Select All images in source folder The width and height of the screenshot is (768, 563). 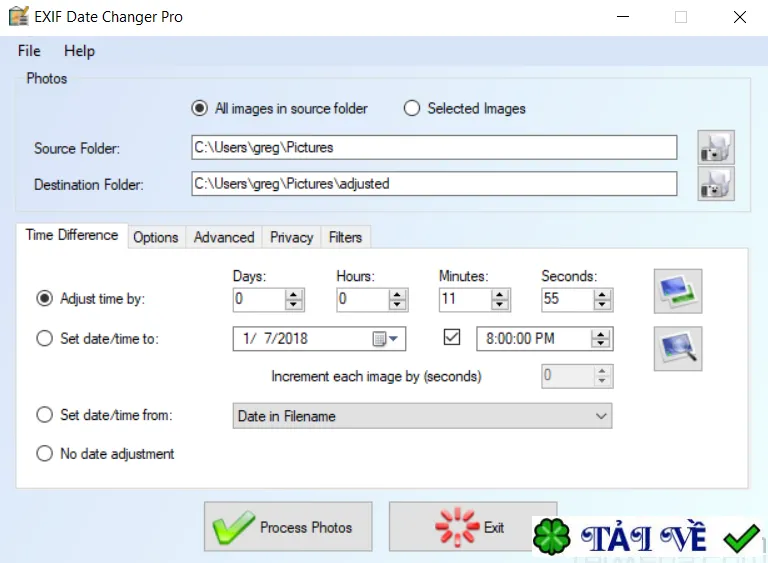click(x=199, y=108)
